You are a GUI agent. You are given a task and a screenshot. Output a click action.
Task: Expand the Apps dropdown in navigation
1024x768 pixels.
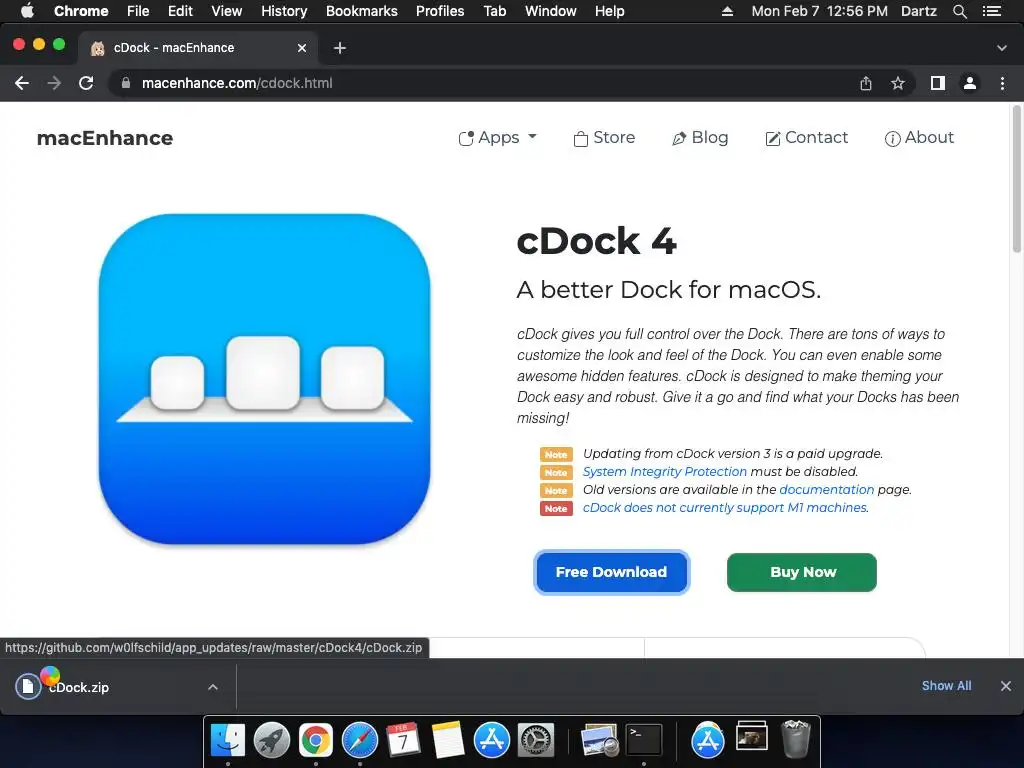(497, 138)
